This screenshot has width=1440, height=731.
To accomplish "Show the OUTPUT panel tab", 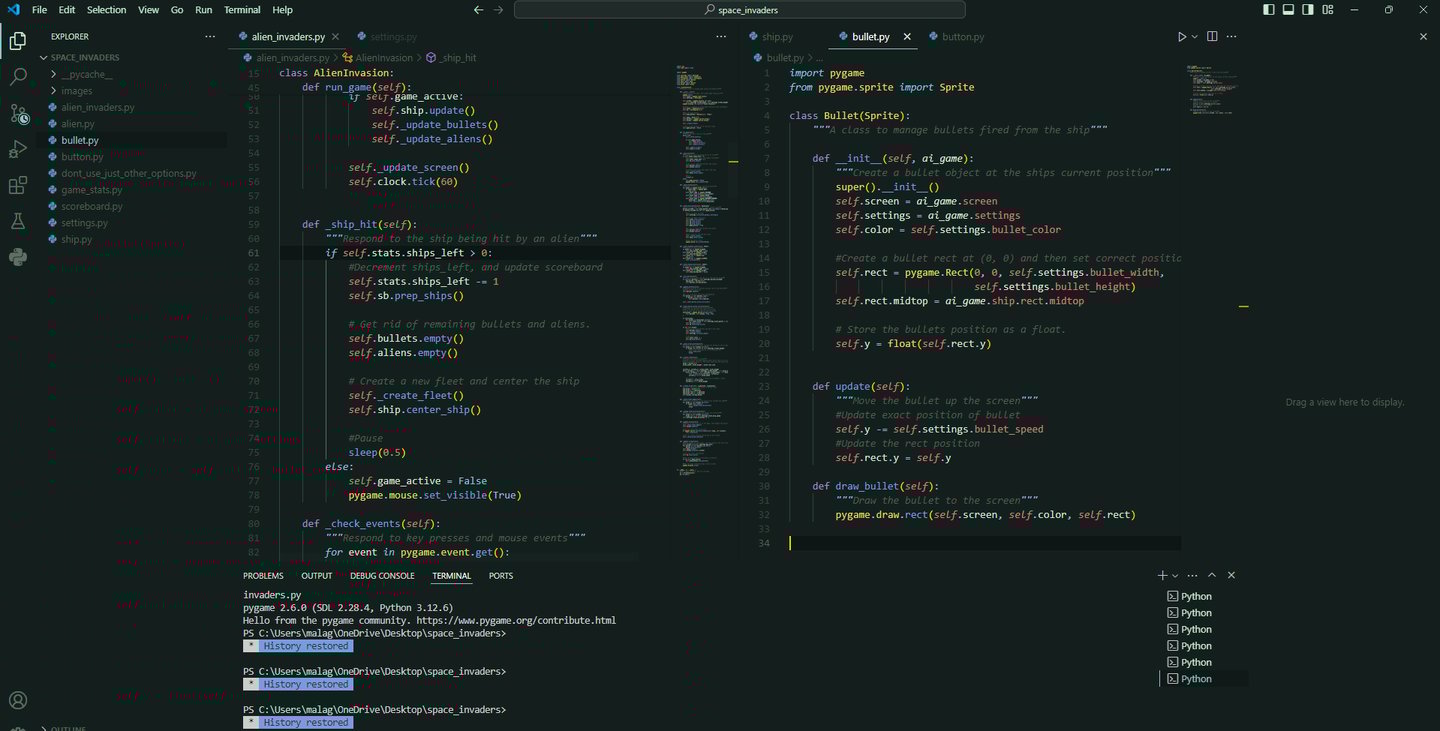I will [x=317, y=576].
